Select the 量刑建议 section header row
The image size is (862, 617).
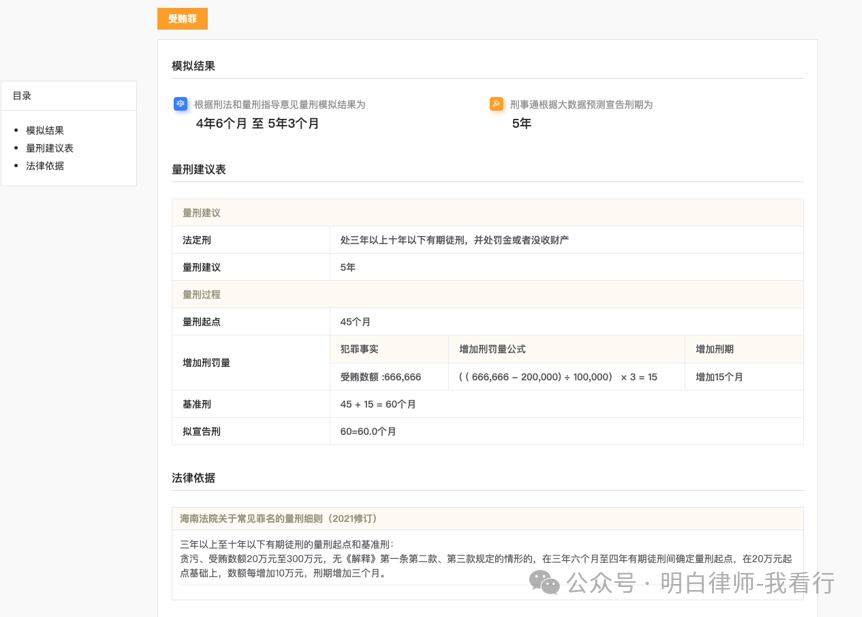(197, 212)
